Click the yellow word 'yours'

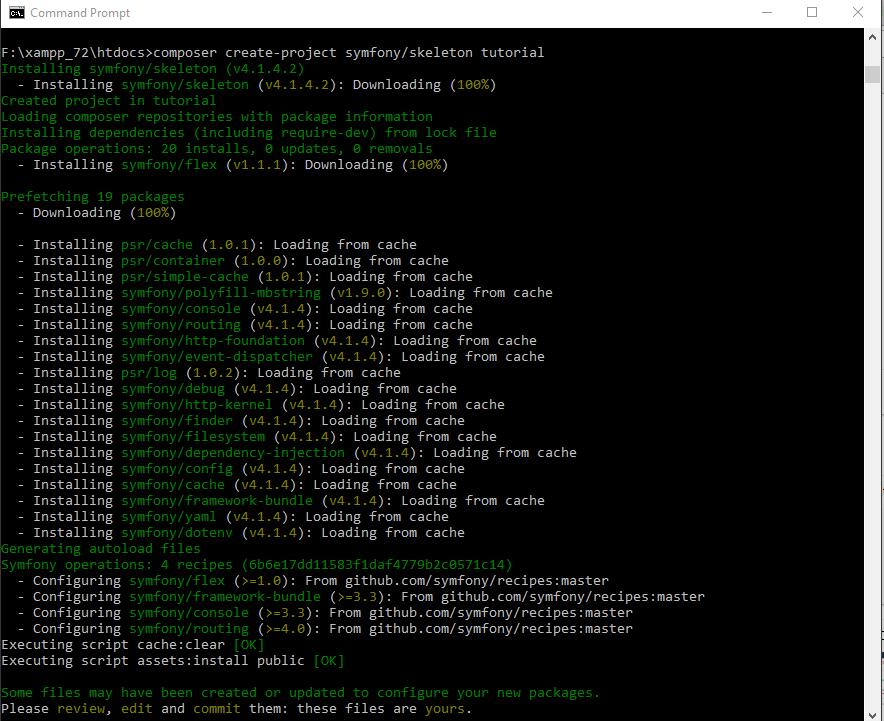444,709
